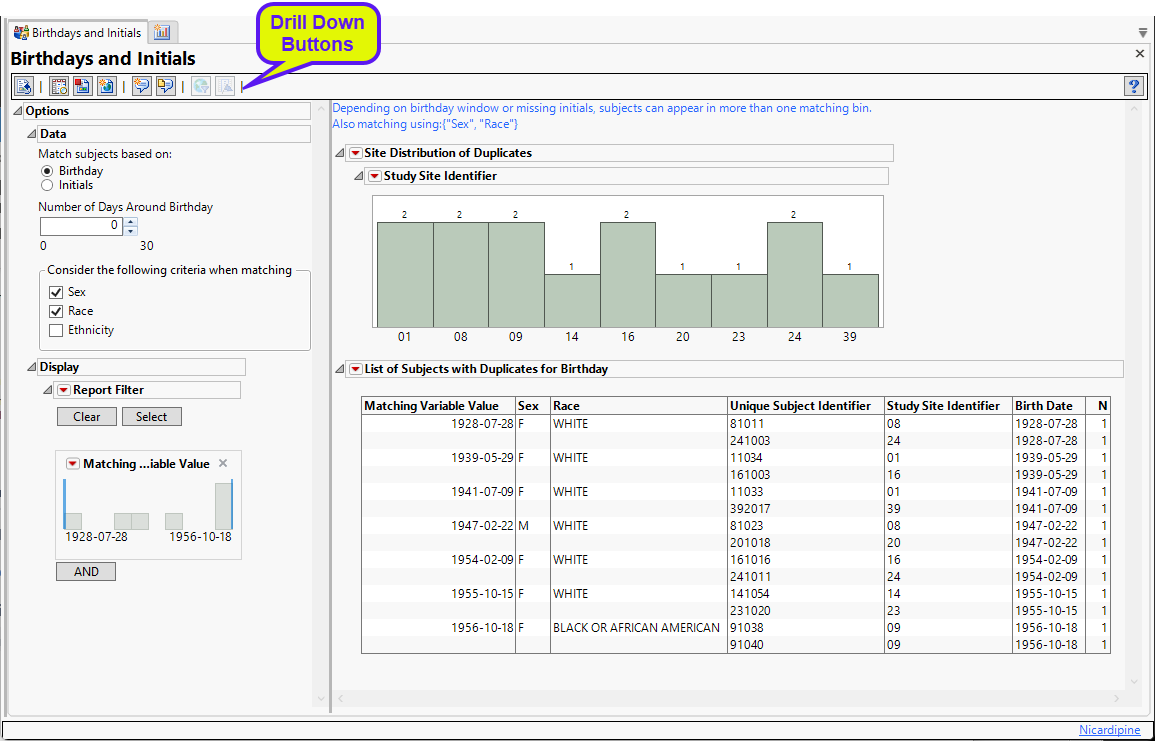Click the Number of Days Around Birthday field
1155x741 pixels.
click(81, 226)
